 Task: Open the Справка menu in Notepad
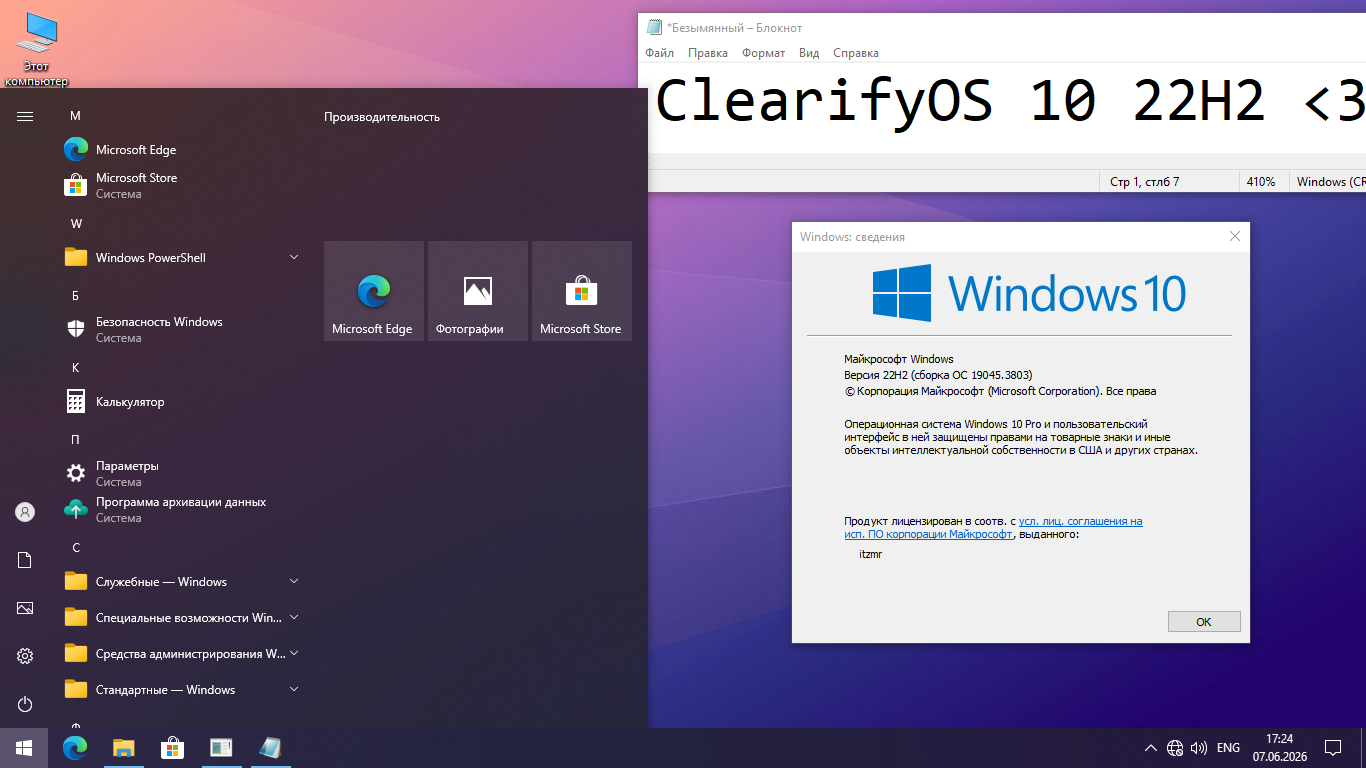coord(856,53)
